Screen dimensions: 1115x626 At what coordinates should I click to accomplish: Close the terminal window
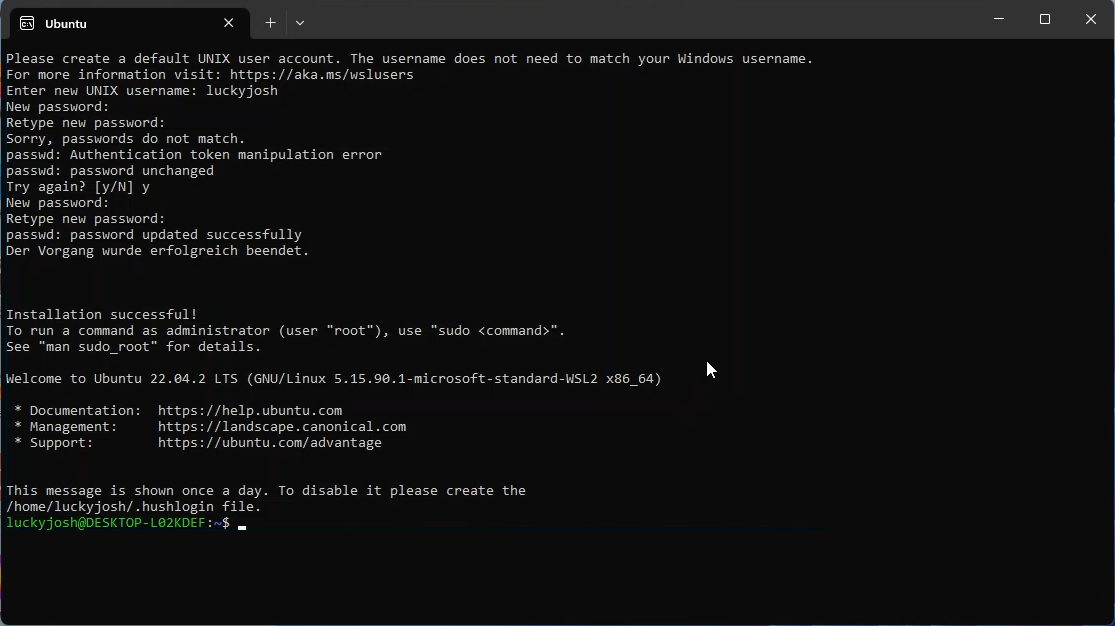[x=1091, y=19]
